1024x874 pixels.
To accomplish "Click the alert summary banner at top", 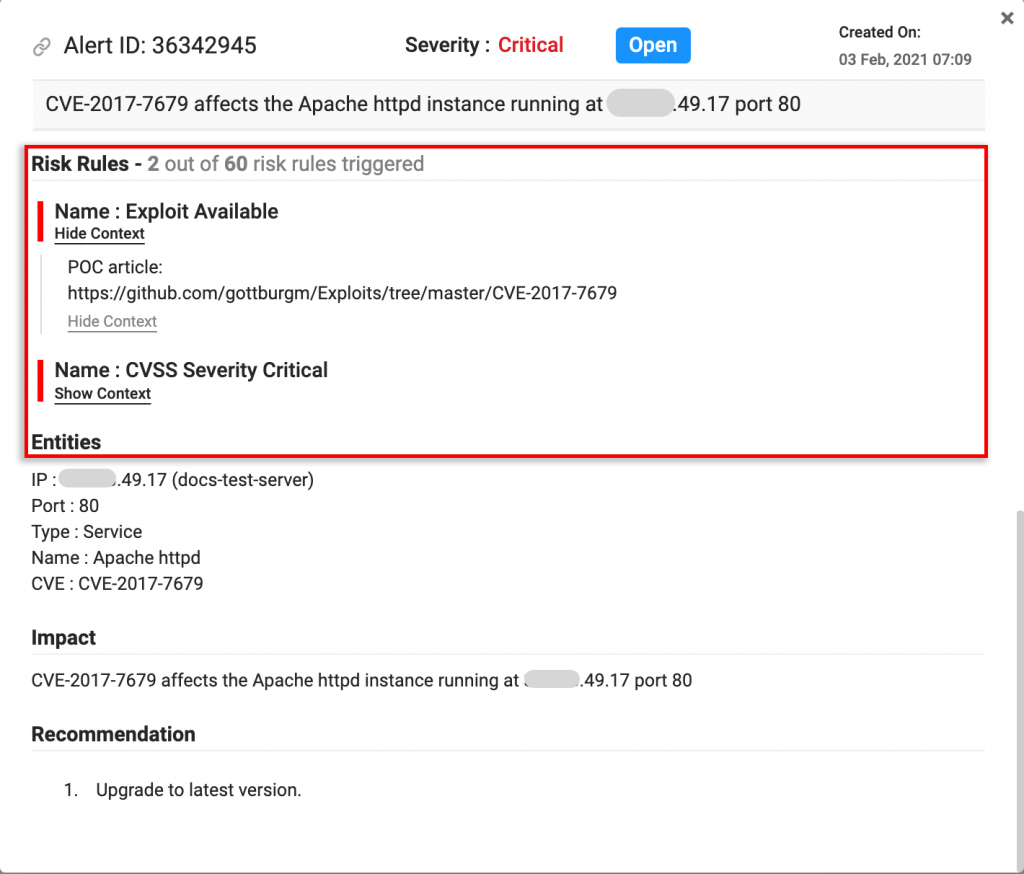I will click(509, 105).
